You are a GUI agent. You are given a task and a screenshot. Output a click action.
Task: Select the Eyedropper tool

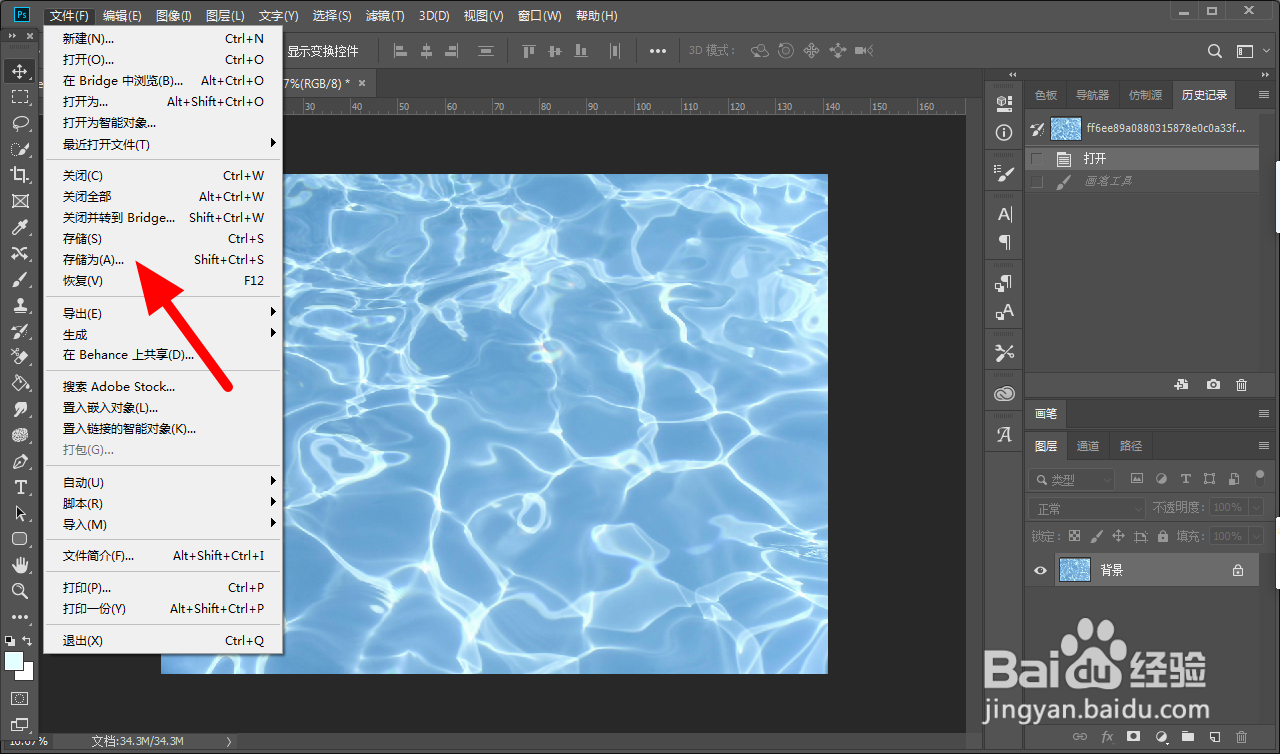[19, 227]
